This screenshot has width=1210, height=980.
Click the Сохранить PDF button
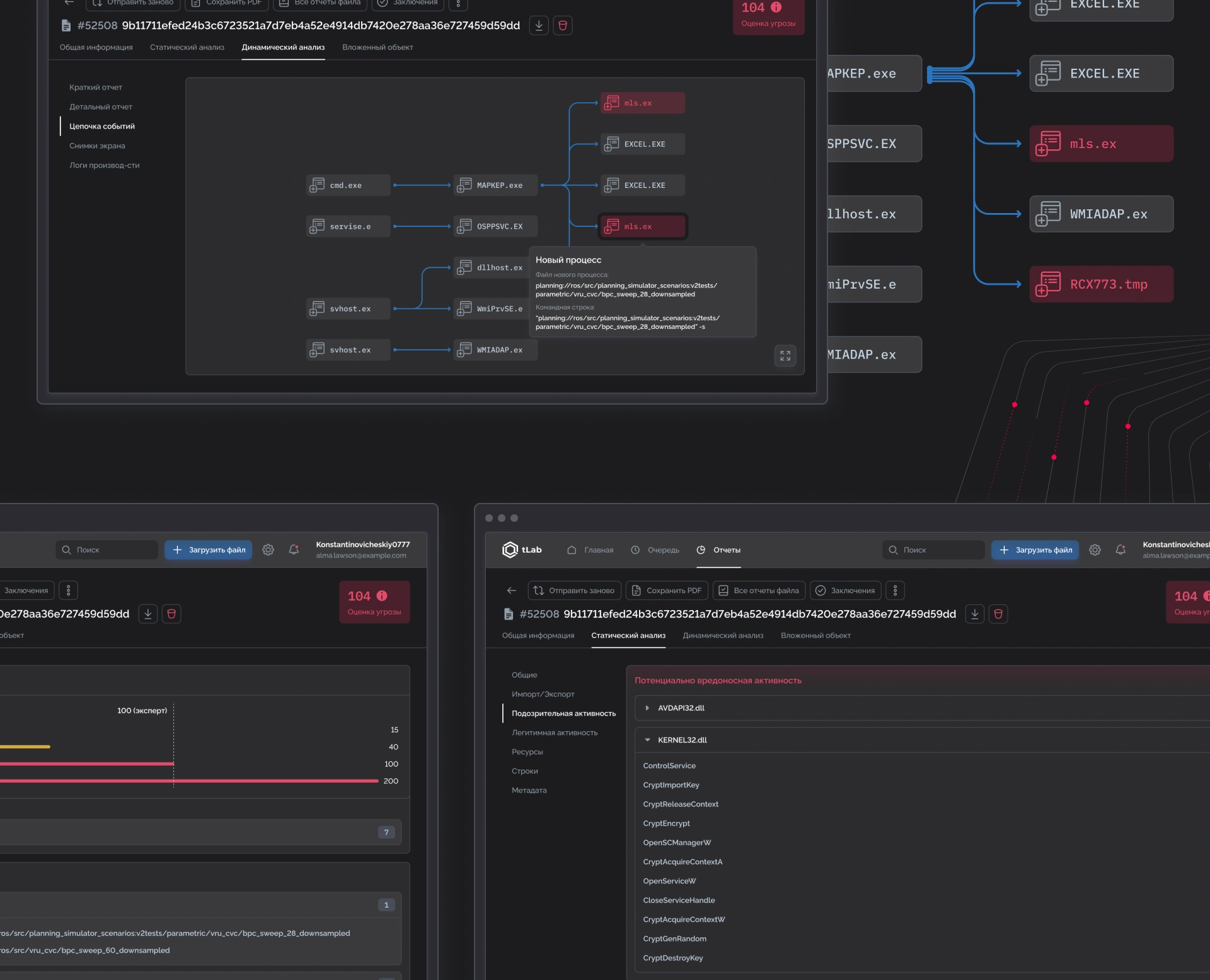(667, 591)
